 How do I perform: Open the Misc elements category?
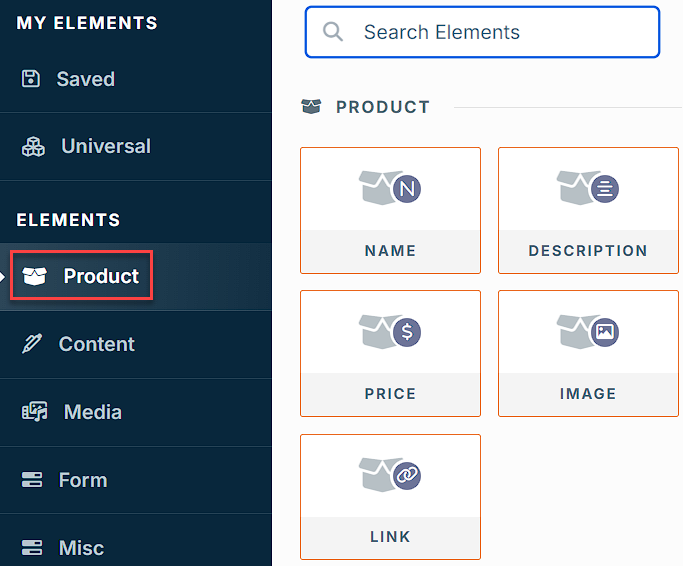pos(136,540)
